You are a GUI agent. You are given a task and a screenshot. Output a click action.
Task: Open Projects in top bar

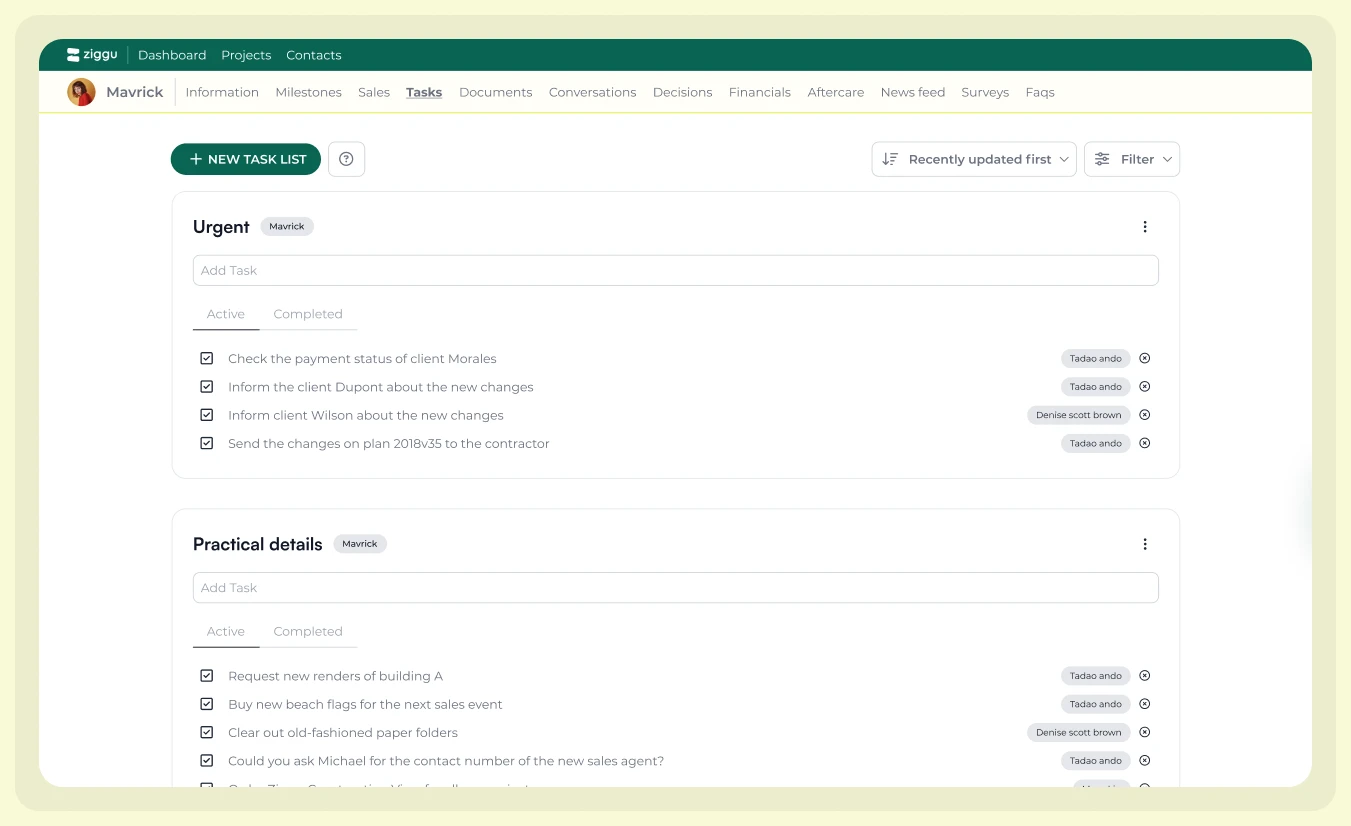click(x=246, y=55)
